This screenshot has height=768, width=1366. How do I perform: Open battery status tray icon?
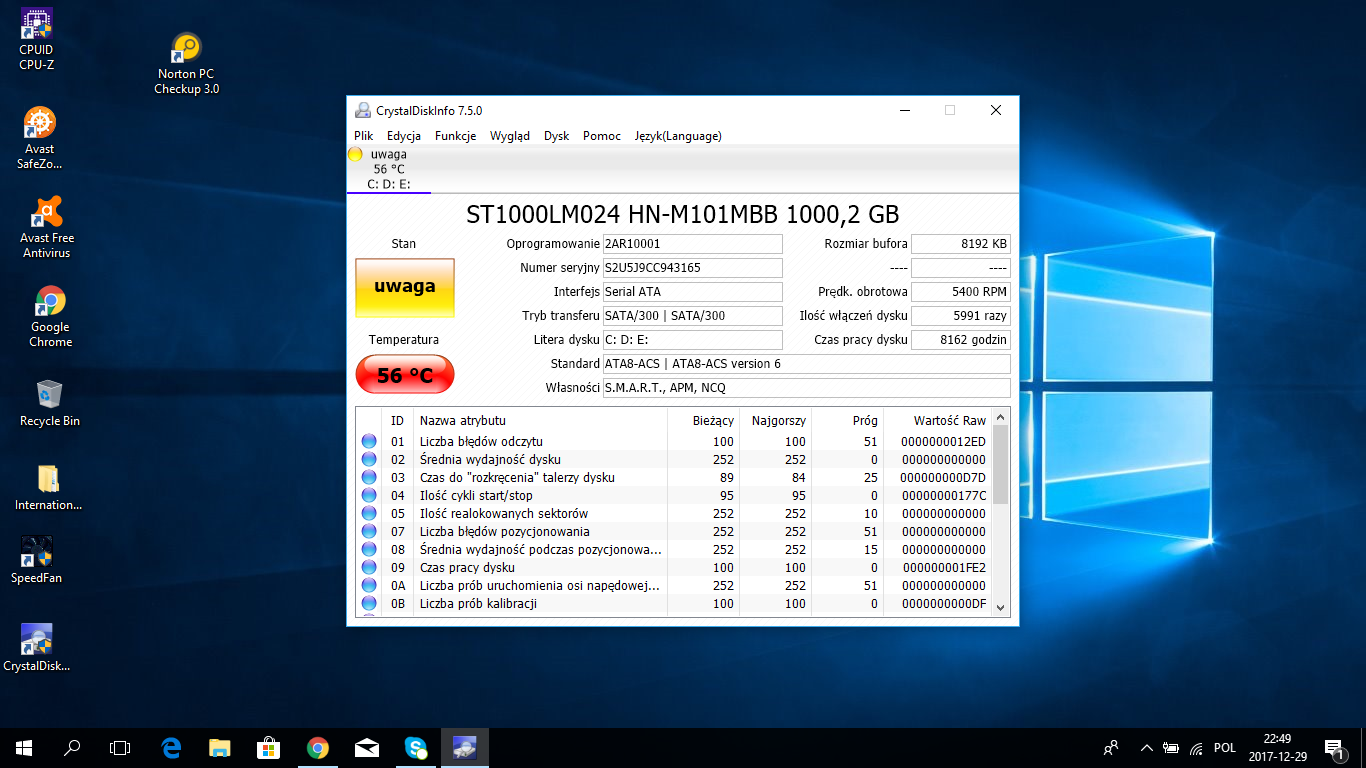click(1171, 747)
